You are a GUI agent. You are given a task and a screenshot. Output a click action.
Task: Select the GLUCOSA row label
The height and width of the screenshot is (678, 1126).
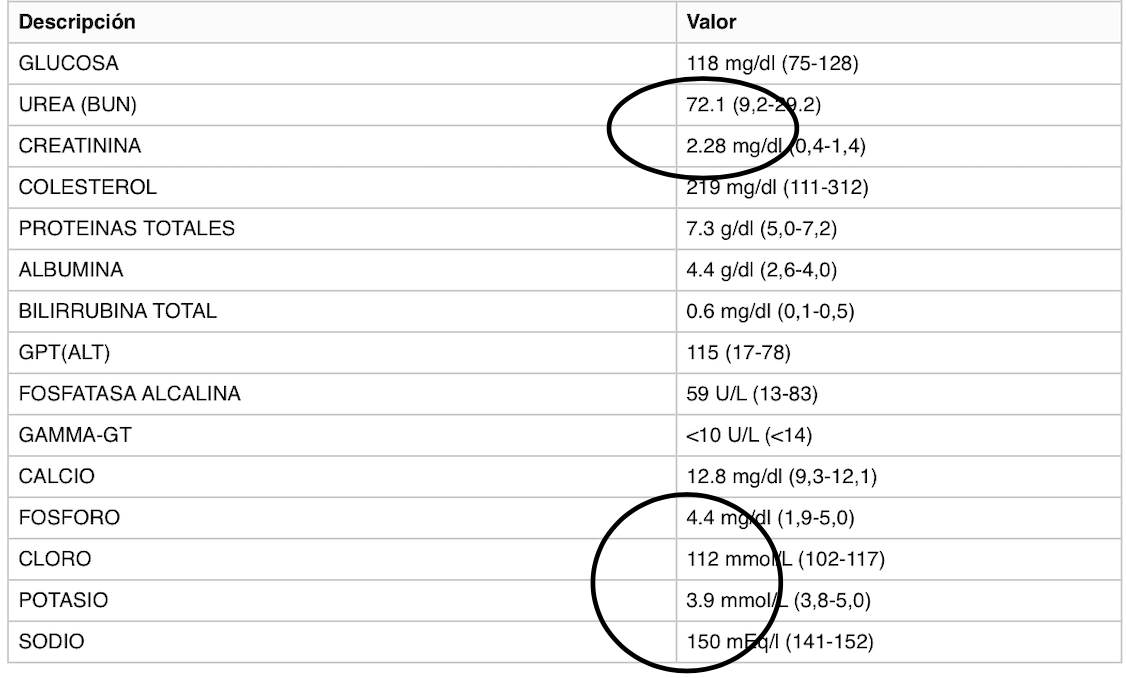68,63
